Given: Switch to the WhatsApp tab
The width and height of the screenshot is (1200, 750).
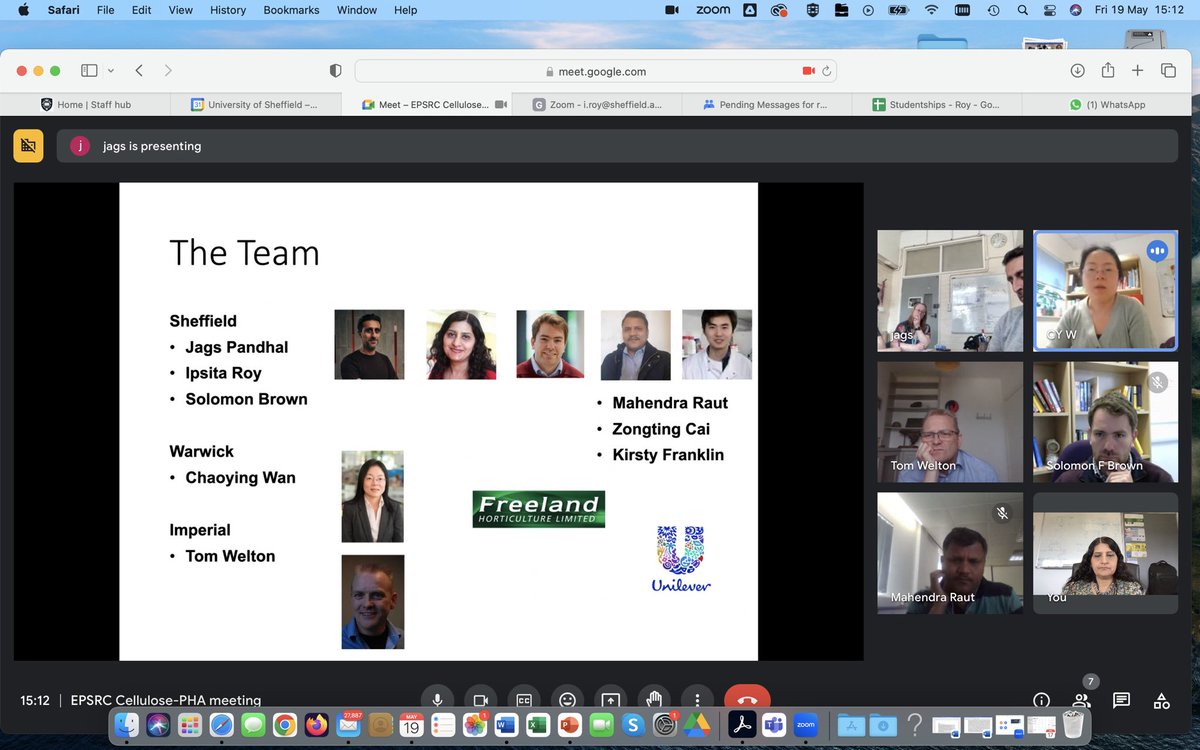Looking at the screenshot, I should [1107, 104].
